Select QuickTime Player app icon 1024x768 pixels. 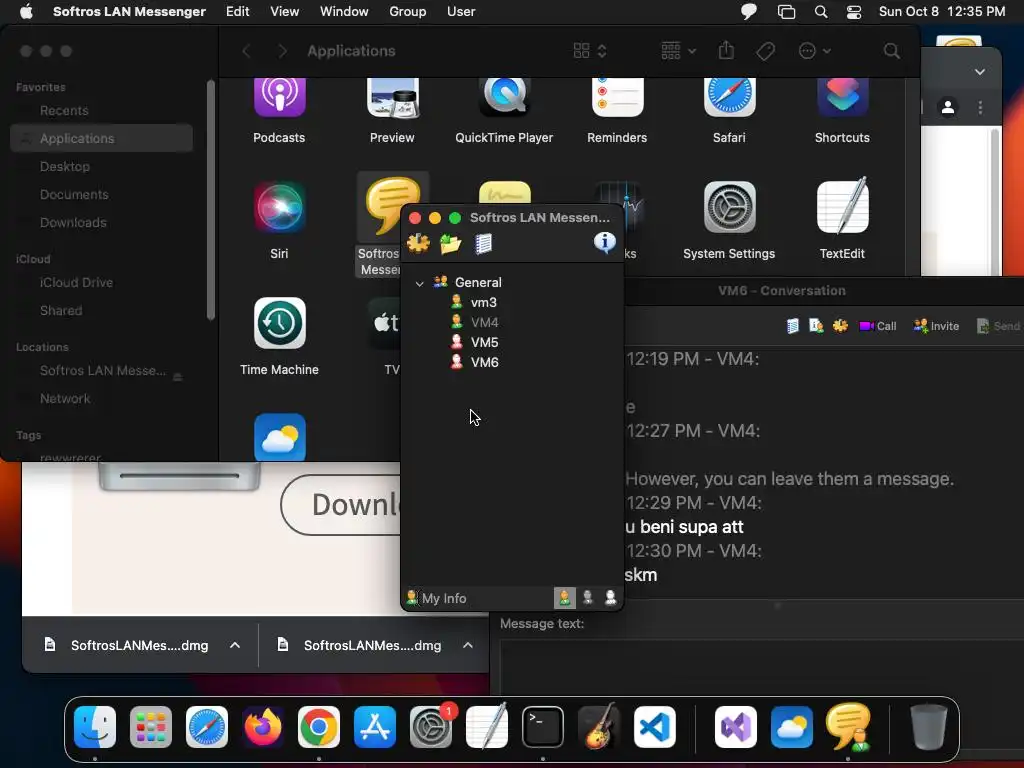(504, 97)
